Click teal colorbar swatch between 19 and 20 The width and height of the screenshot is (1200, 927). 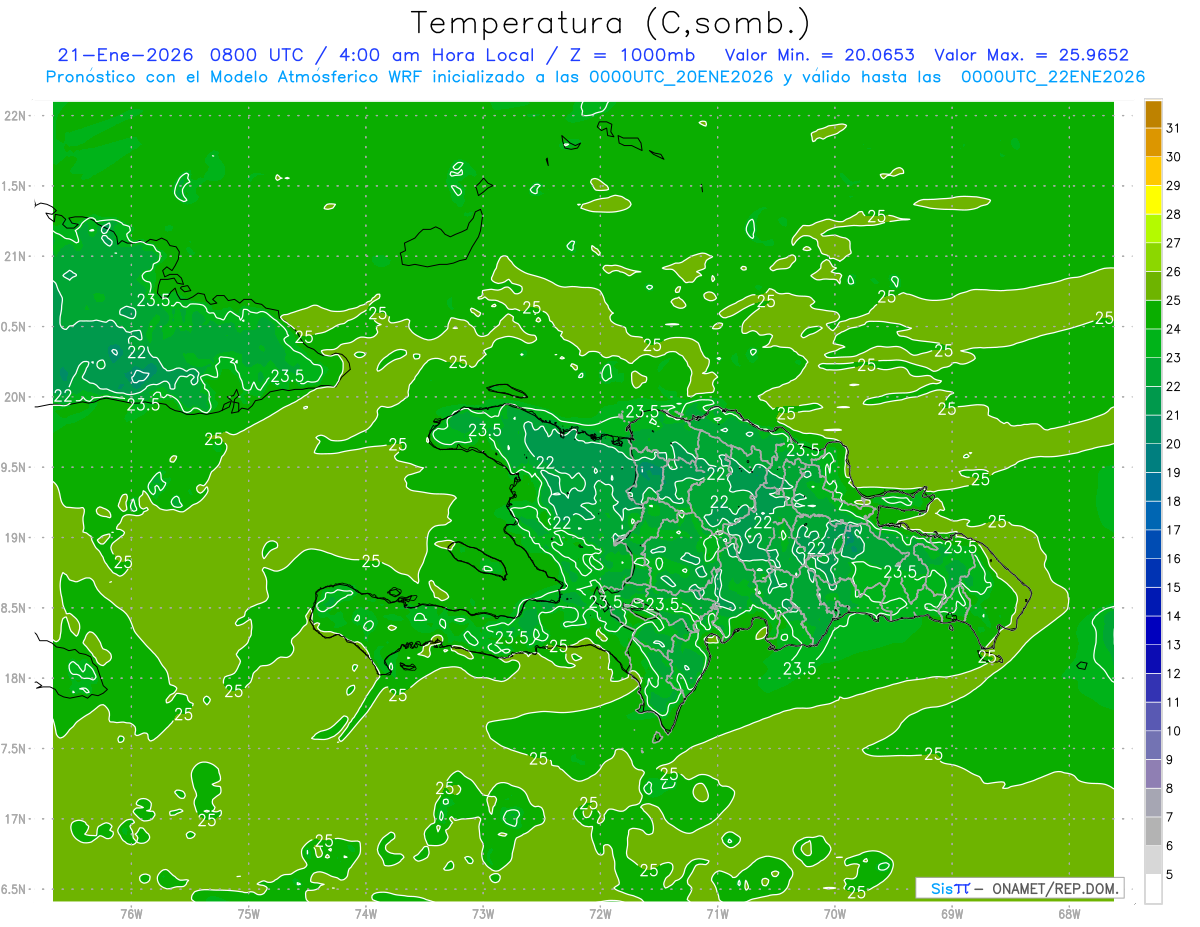(1154, 459)
